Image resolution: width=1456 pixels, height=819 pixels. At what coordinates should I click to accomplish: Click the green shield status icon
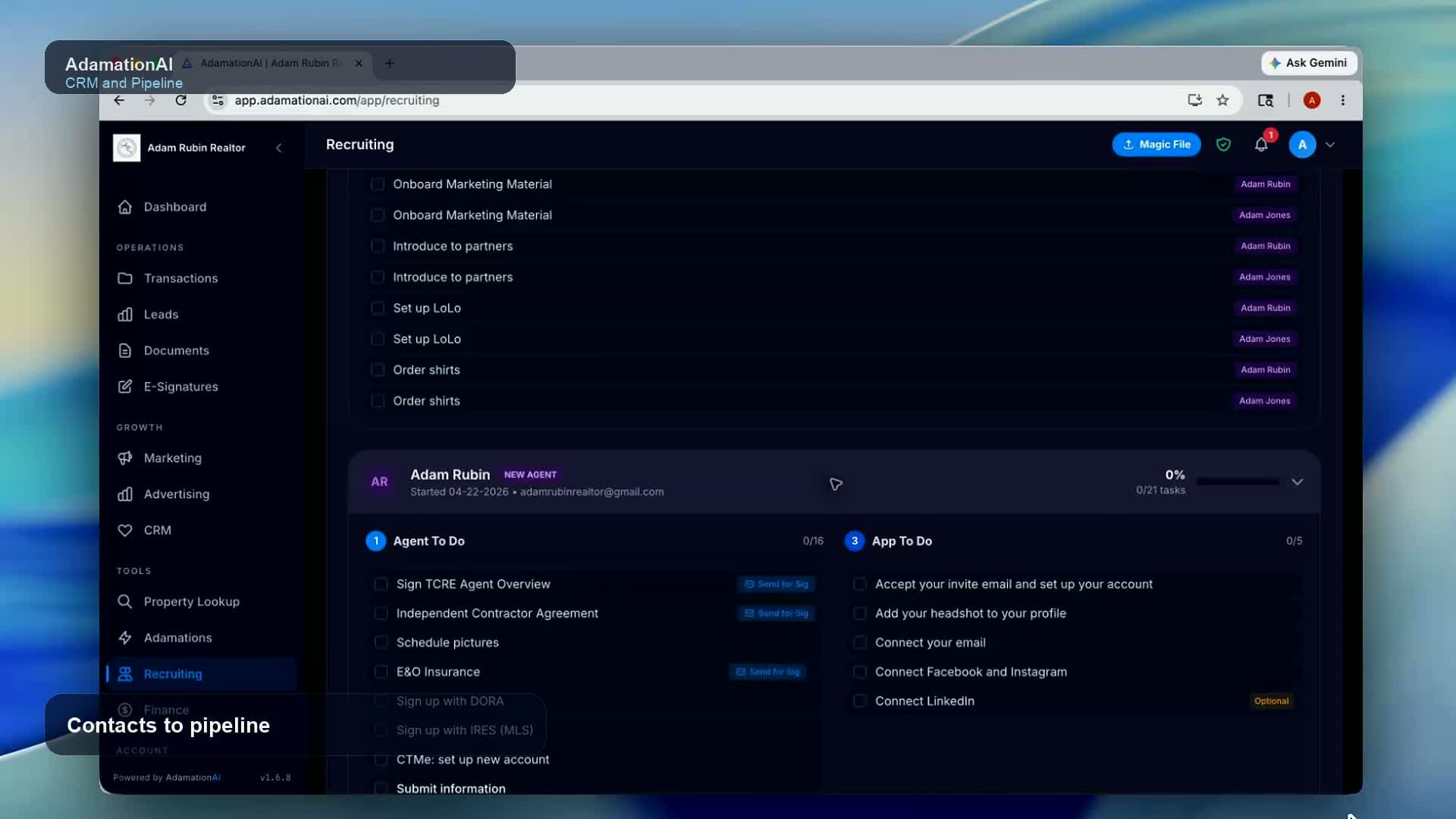coord(1223,144)
